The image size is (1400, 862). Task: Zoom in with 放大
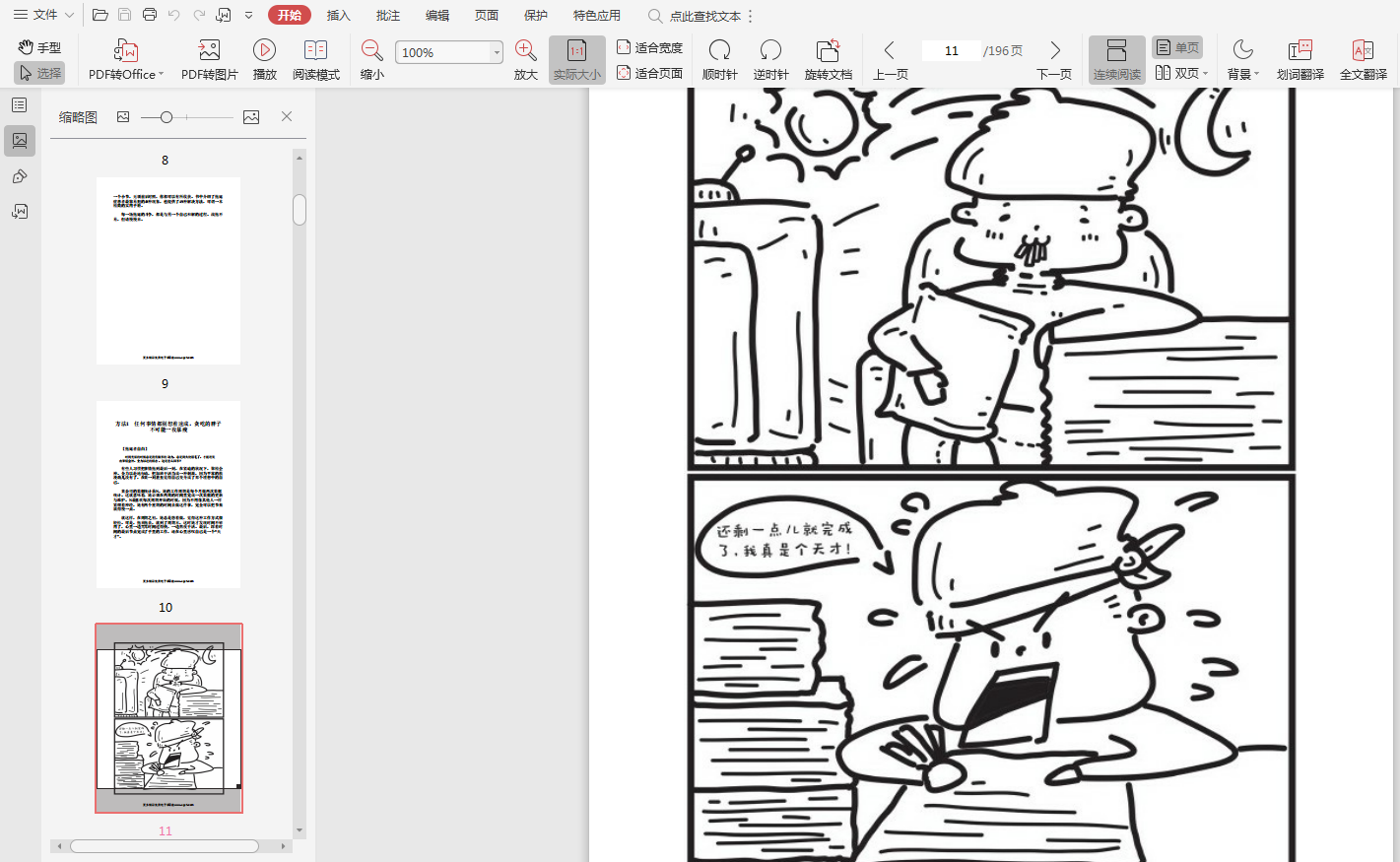pyautogui.click(x=526, y=60)
